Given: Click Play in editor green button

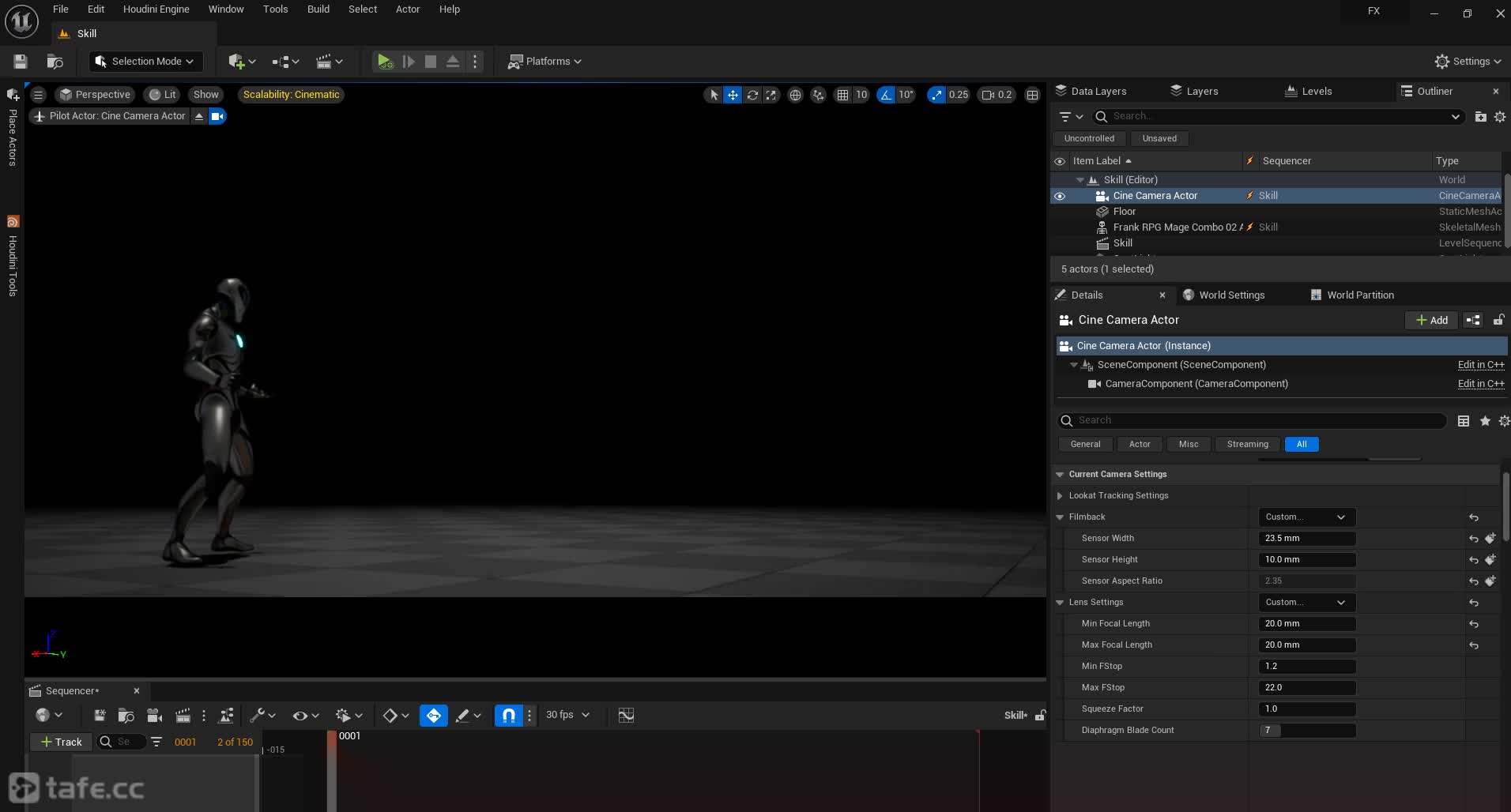Looking at the screenshot, I should point(385,62).
